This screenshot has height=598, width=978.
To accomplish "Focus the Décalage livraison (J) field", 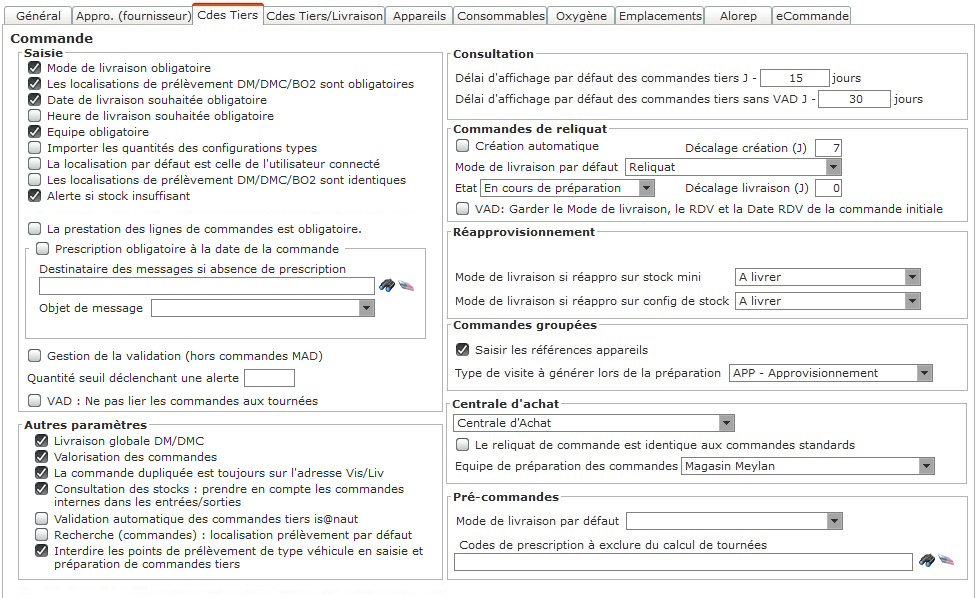I will pyautogui.click(x=828, y=188).
